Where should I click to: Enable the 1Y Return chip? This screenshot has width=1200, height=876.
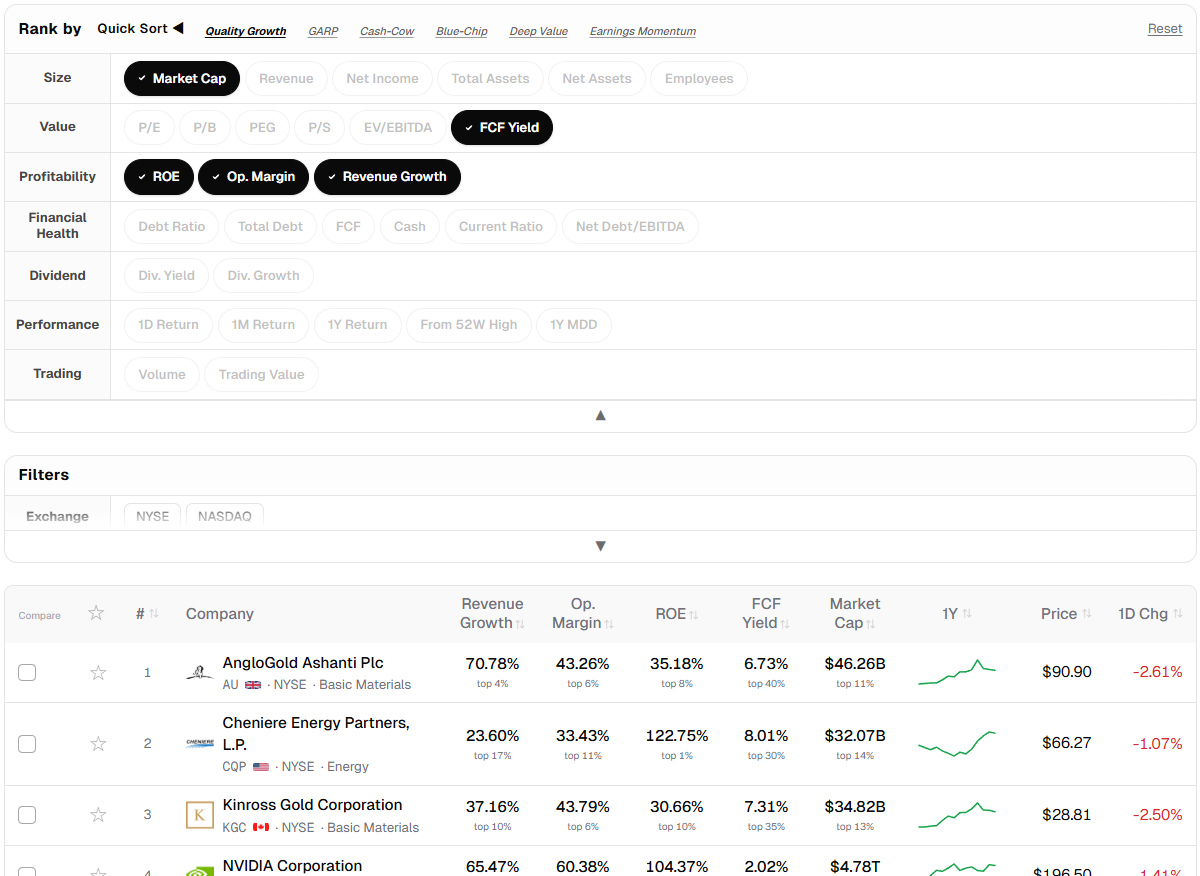[358, 325]
